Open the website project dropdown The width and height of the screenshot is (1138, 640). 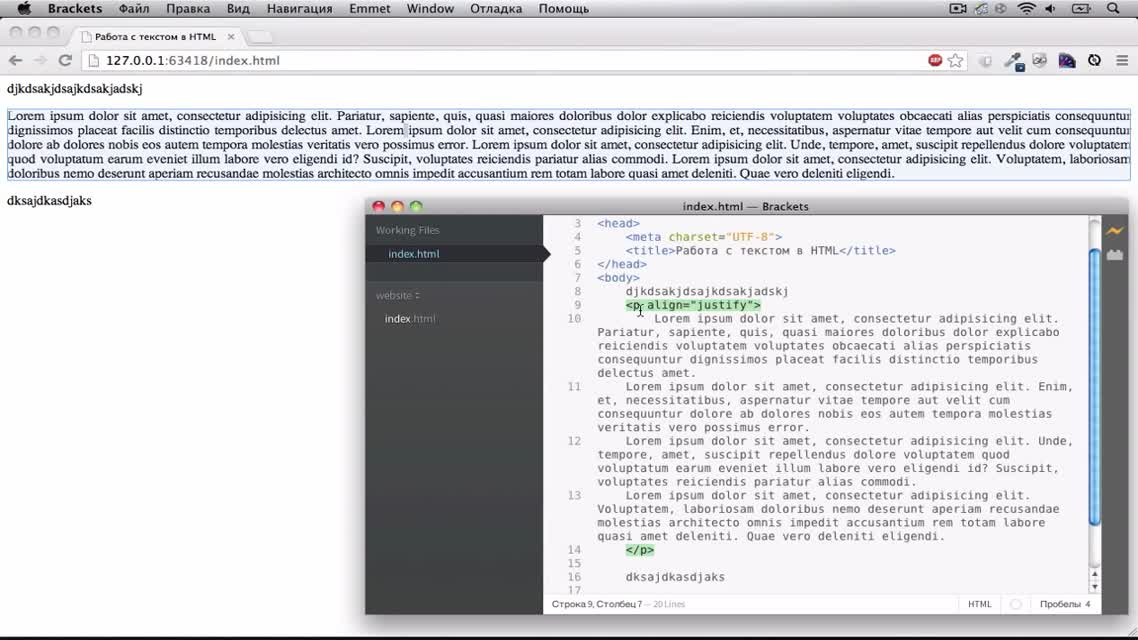click(x=398, y=295)
